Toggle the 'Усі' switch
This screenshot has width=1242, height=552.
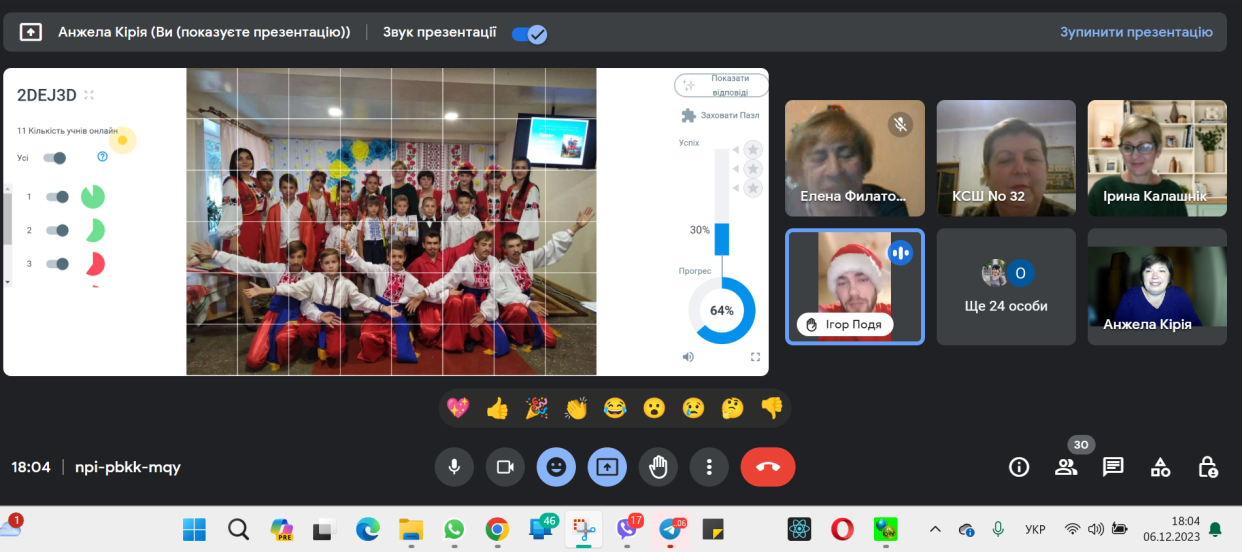(x=55, y=157)
